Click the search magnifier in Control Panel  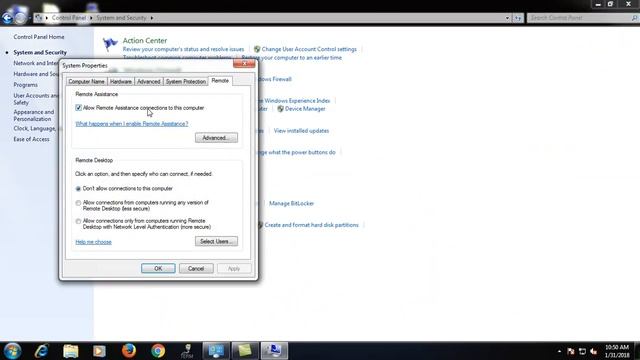634,18
